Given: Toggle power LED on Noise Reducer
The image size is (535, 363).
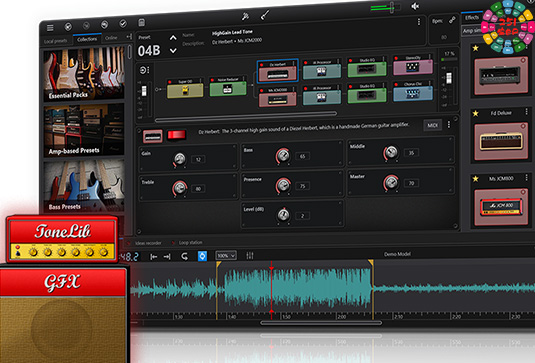Looking at the screenshot, I should 212,80.
